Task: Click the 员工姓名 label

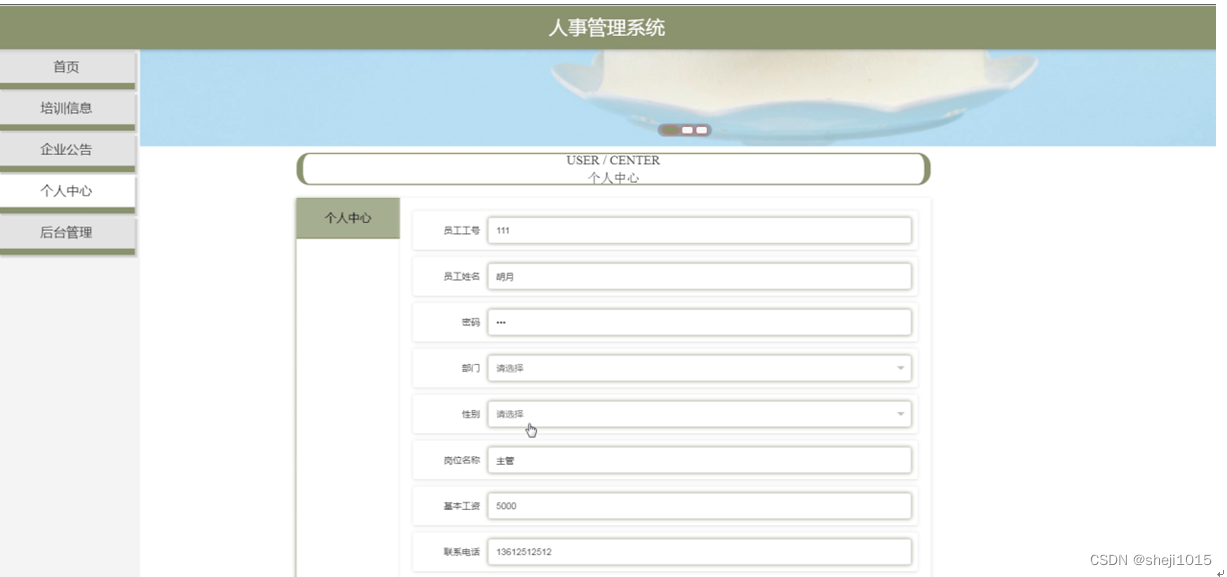Action: tap(462, 276)
